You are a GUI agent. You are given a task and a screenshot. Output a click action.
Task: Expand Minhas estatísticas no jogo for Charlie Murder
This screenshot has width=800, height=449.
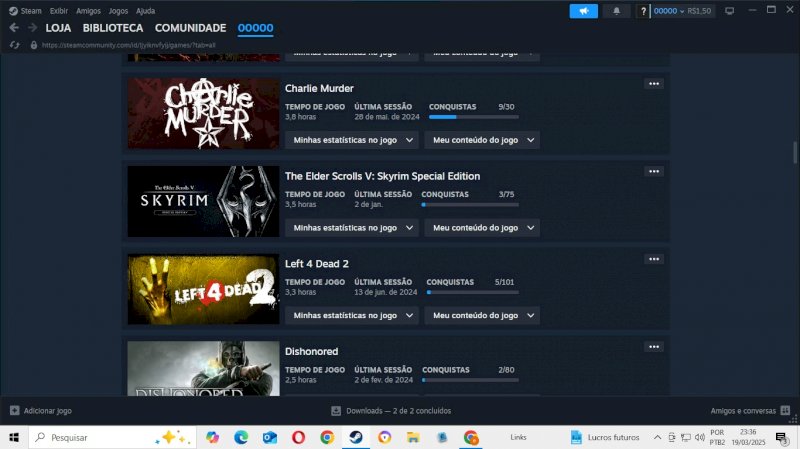pyautogui.click(x=352, y=140)
